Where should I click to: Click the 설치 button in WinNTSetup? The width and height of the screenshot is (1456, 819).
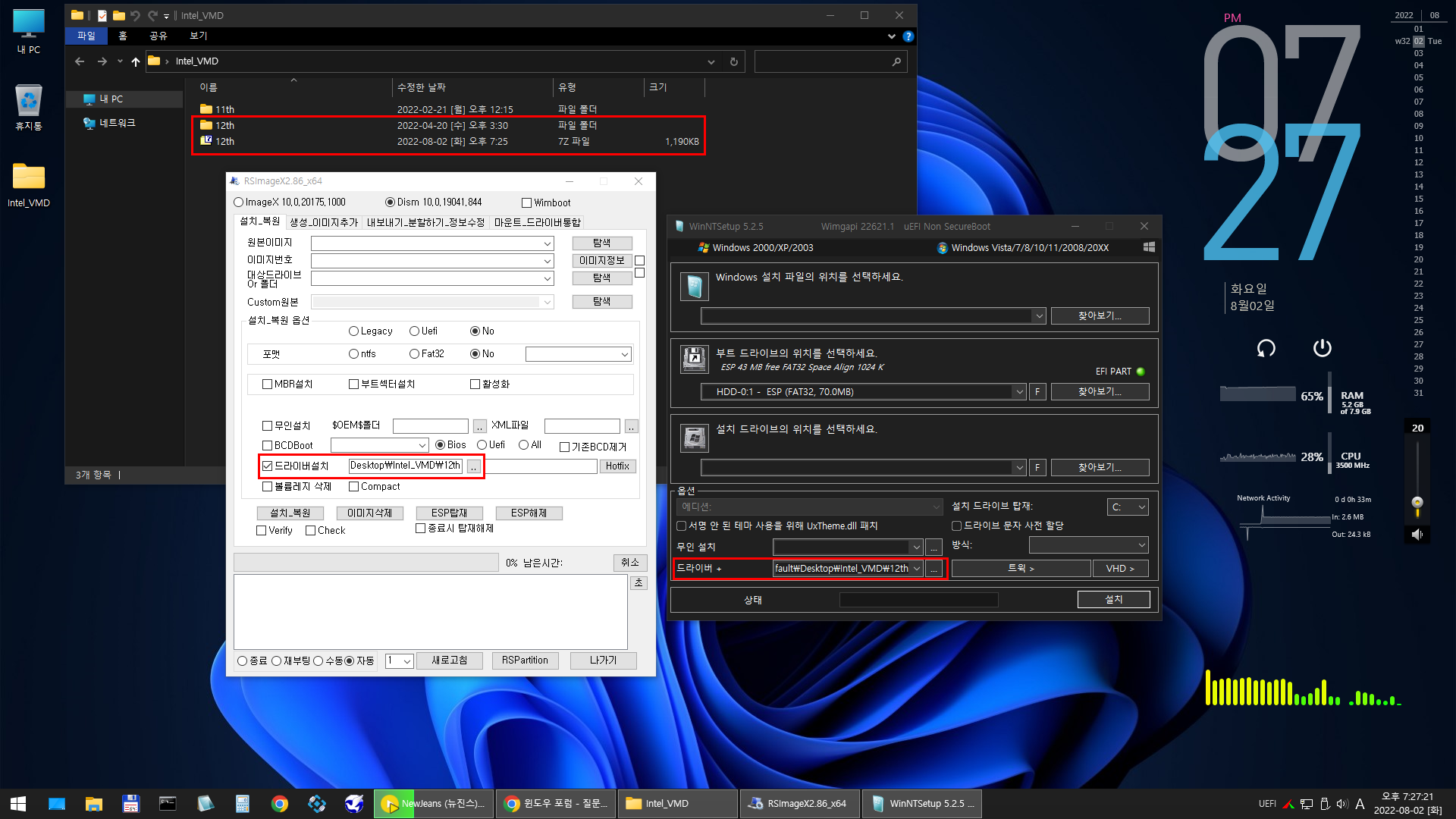(1113, 600)
